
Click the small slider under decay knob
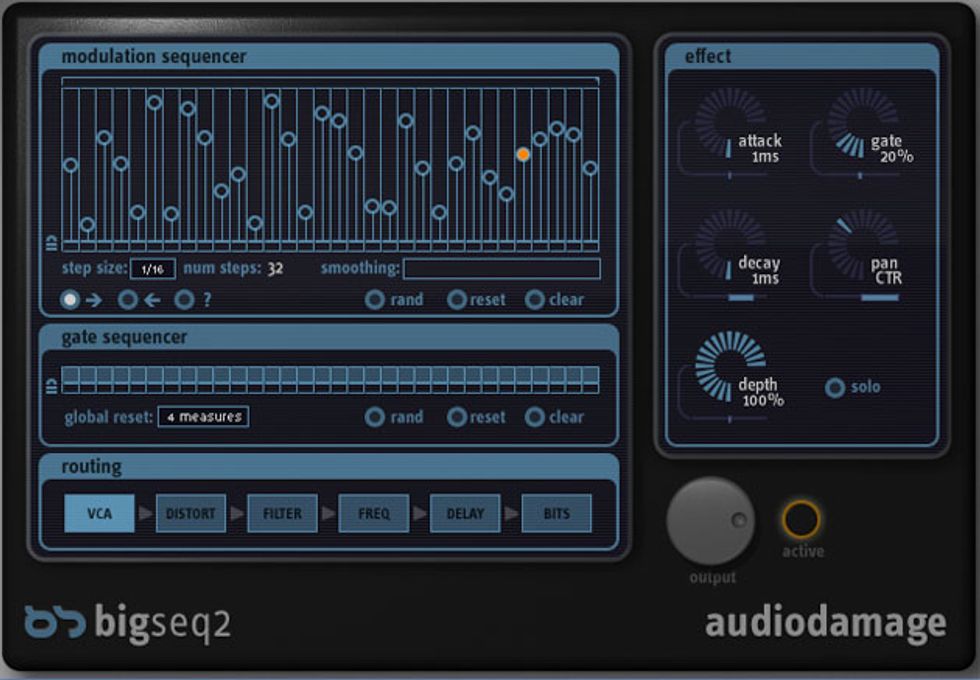729,298
